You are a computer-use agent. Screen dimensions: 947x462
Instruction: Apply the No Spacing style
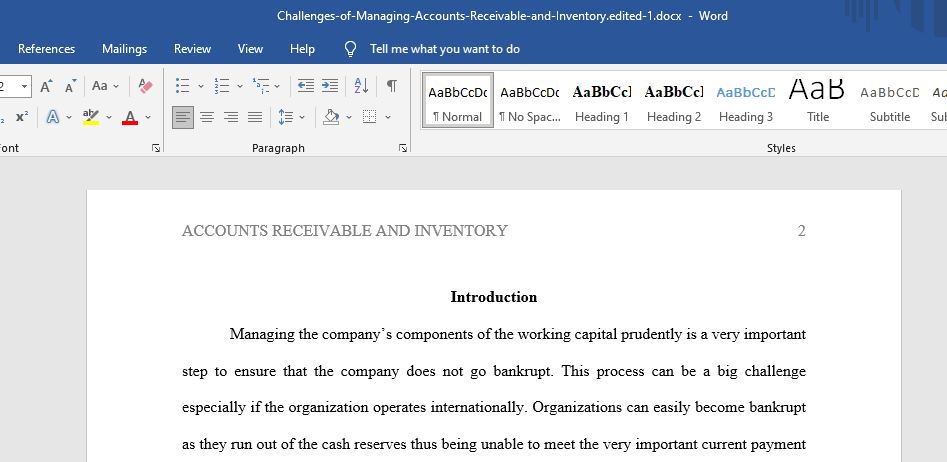coord(530,101)
